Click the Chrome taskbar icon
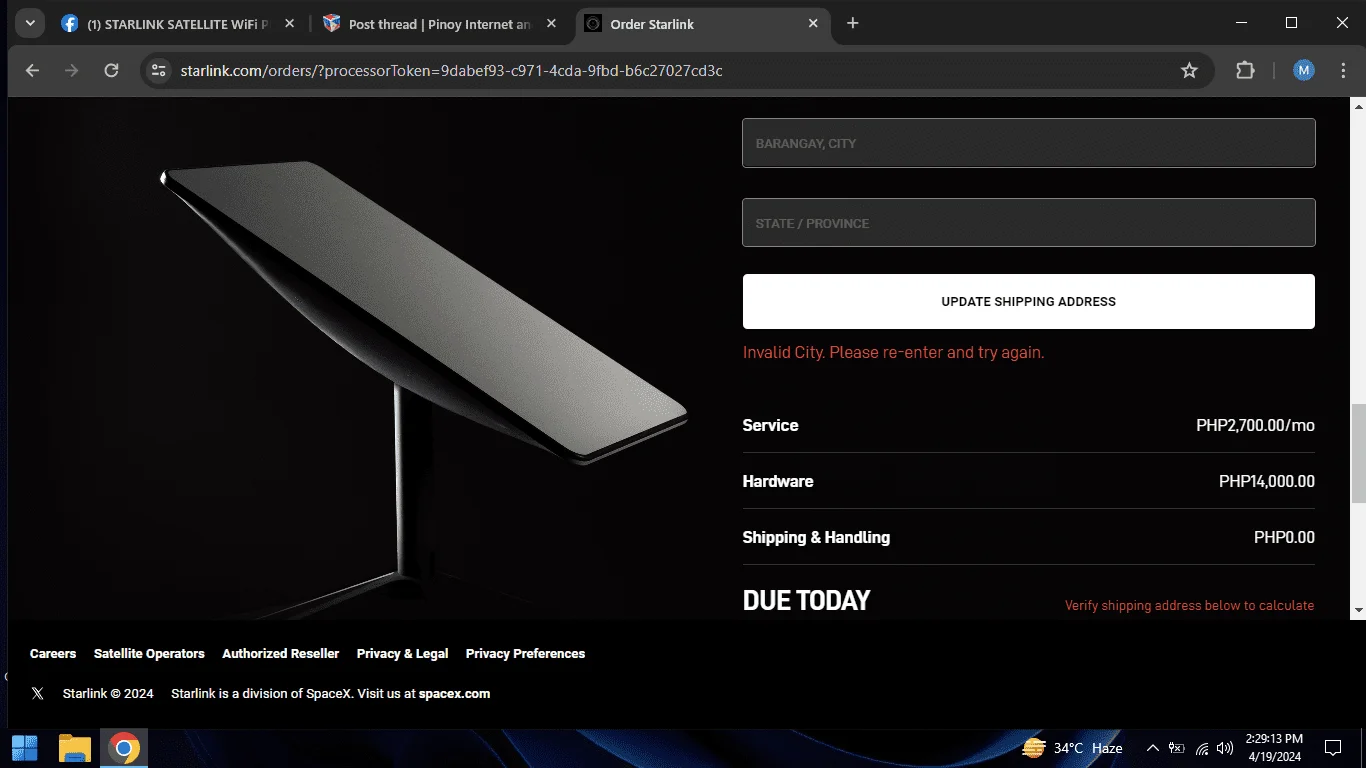The height and width of the screenshot is (768, 1366). click(x=124, y=747)
